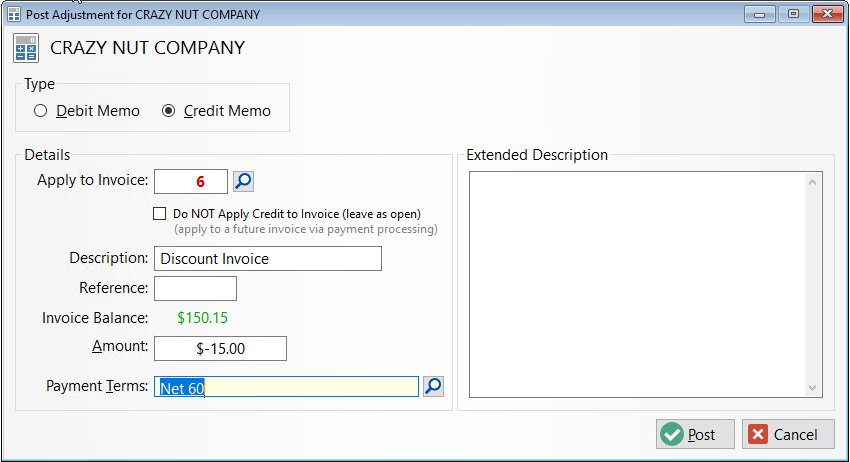Viewport: 850px width, 462px height.
Task: Click inside the Extended Description text area
Action: (x=637, y=285)
